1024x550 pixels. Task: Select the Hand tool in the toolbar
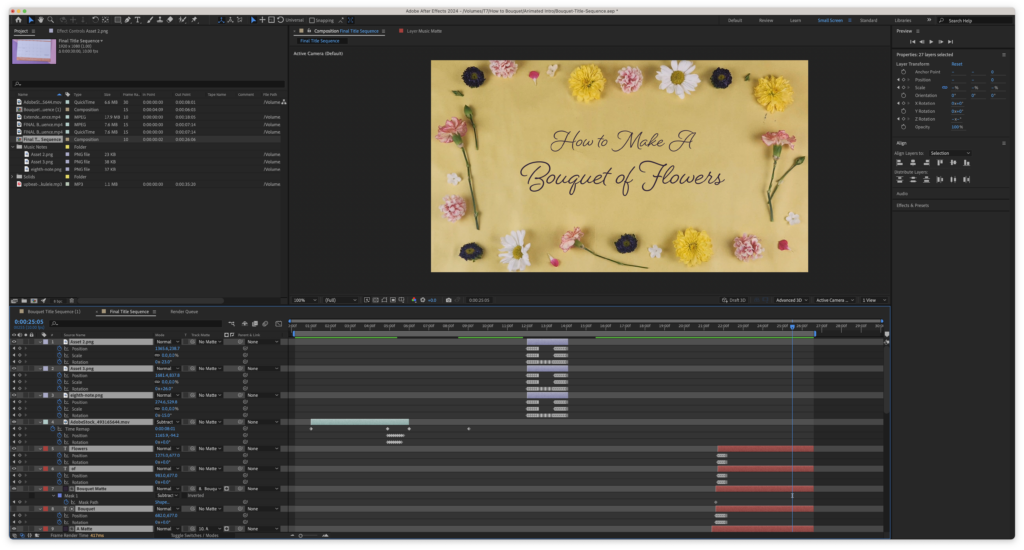(40, 20)
